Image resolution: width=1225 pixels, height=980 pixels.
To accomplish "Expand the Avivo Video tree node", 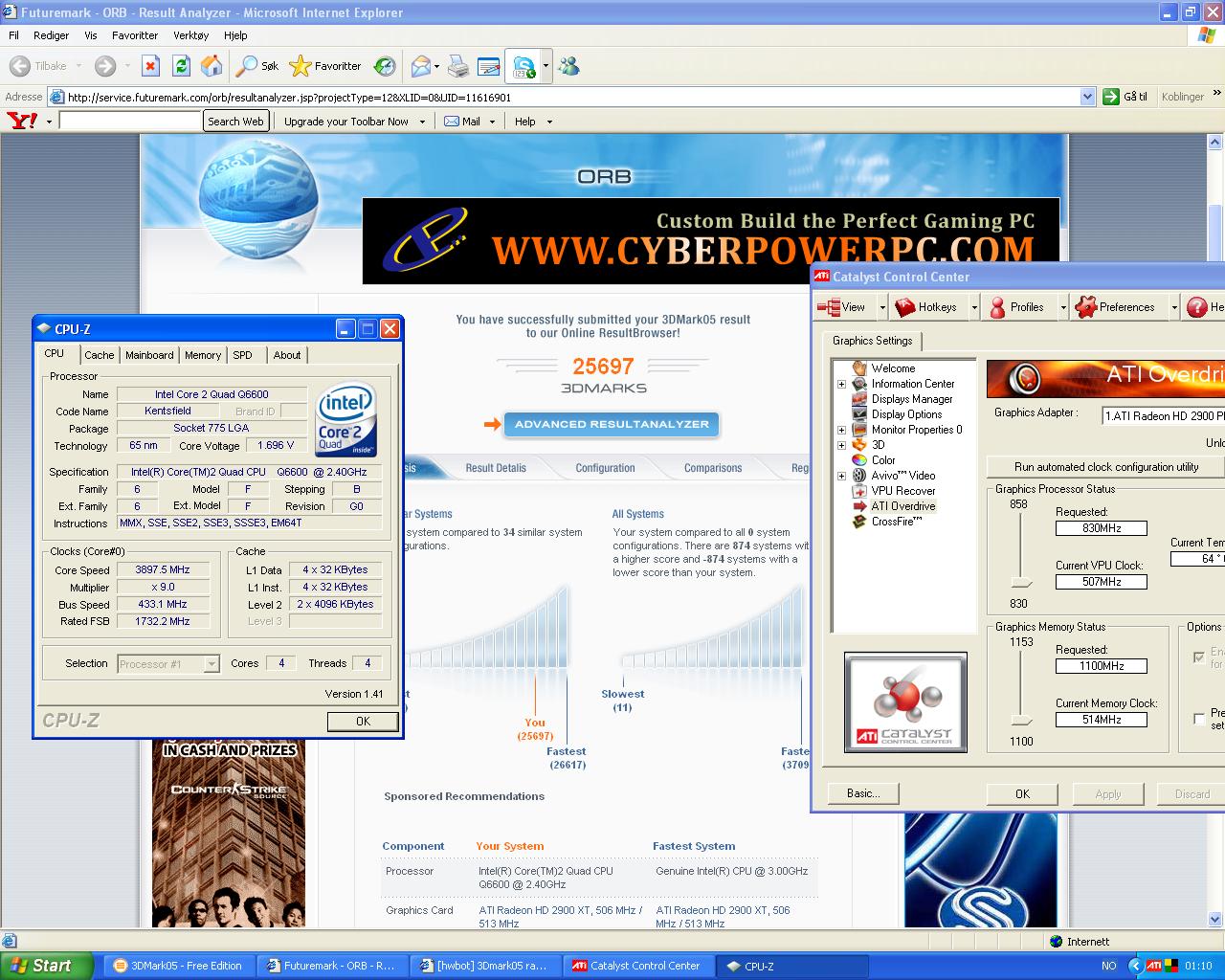I will [x=842, y=476].
